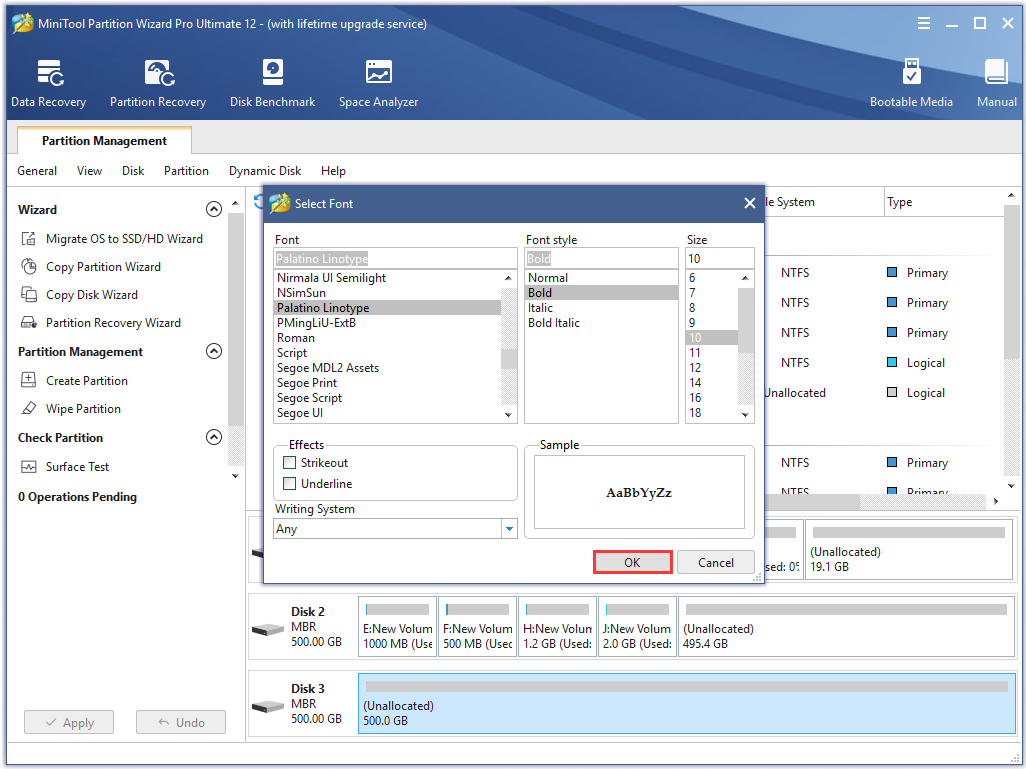
Task: Open the Writing System dropdown
Action: 509,527
